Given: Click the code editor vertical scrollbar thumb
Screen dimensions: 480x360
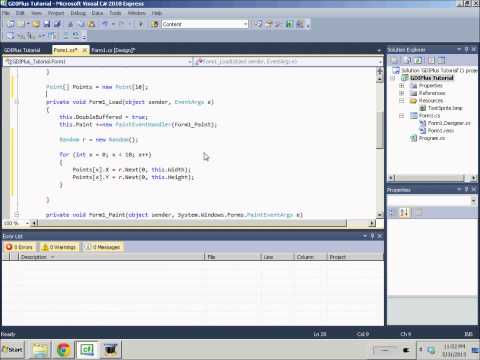Looking at the screenshot, I should pos(380,130).
